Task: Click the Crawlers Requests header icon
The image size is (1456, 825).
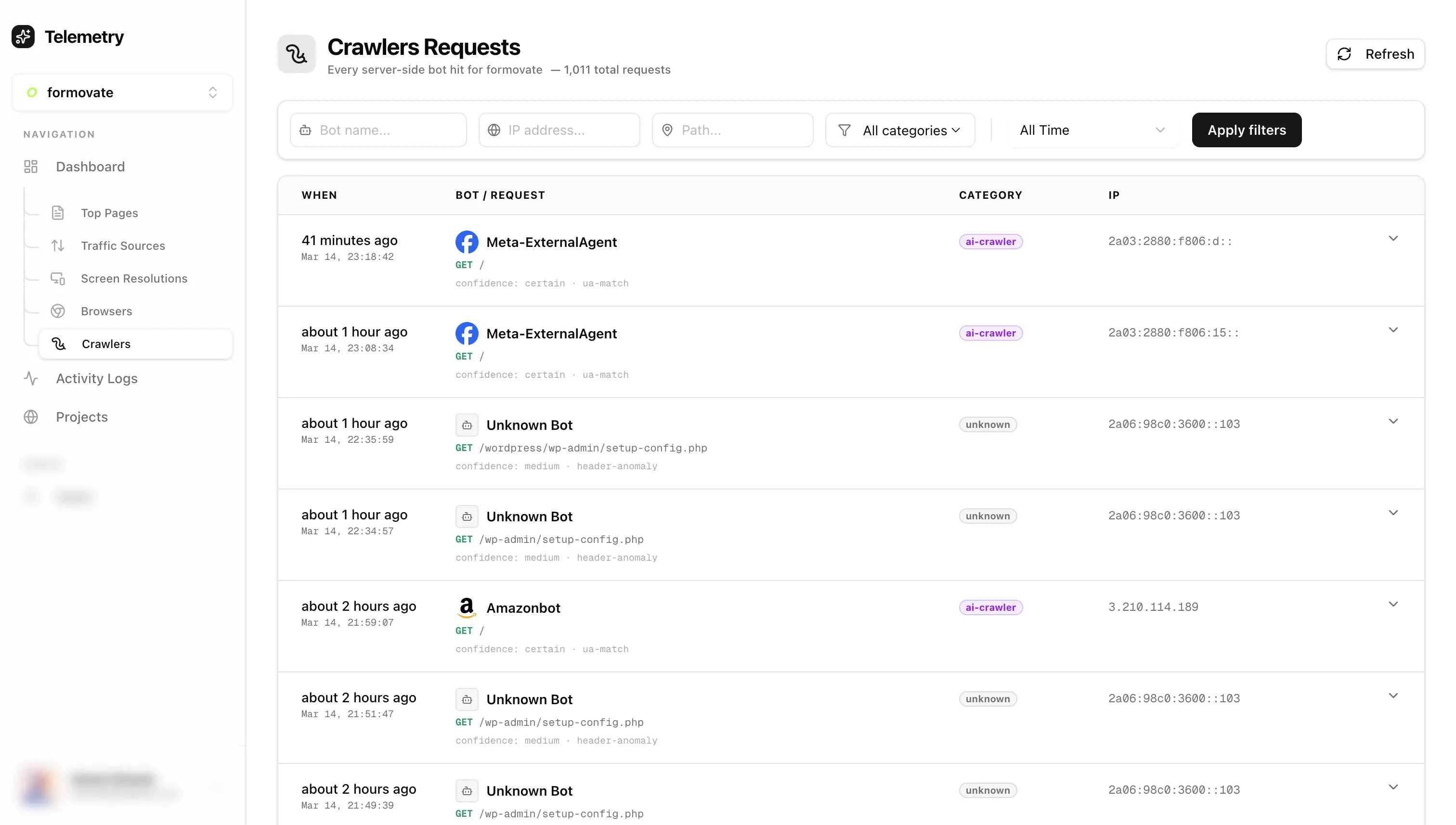Action: click(x=297, y=54)
